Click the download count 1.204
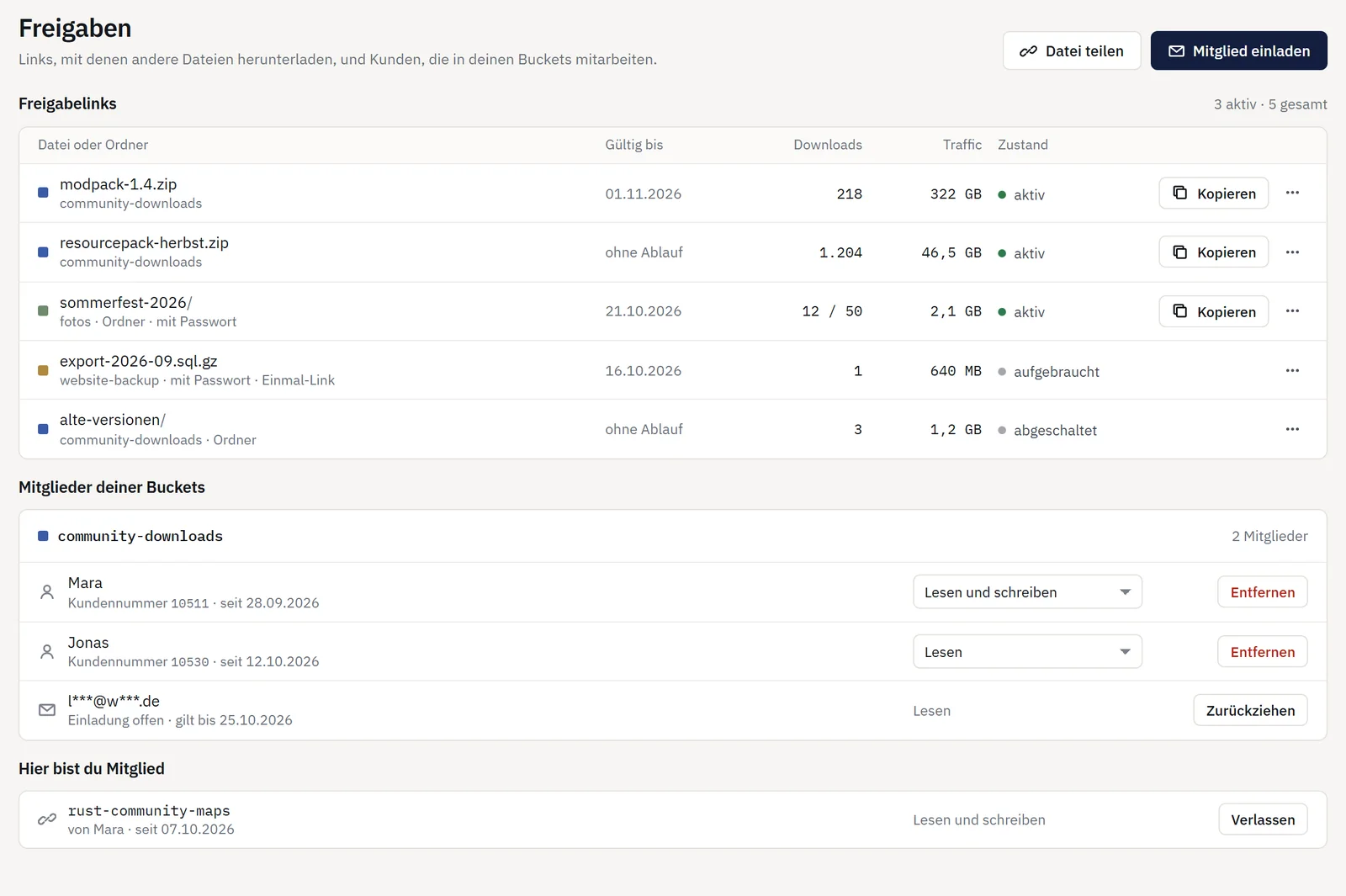Viewport: 1346px width, 896px height. (840, 252)
